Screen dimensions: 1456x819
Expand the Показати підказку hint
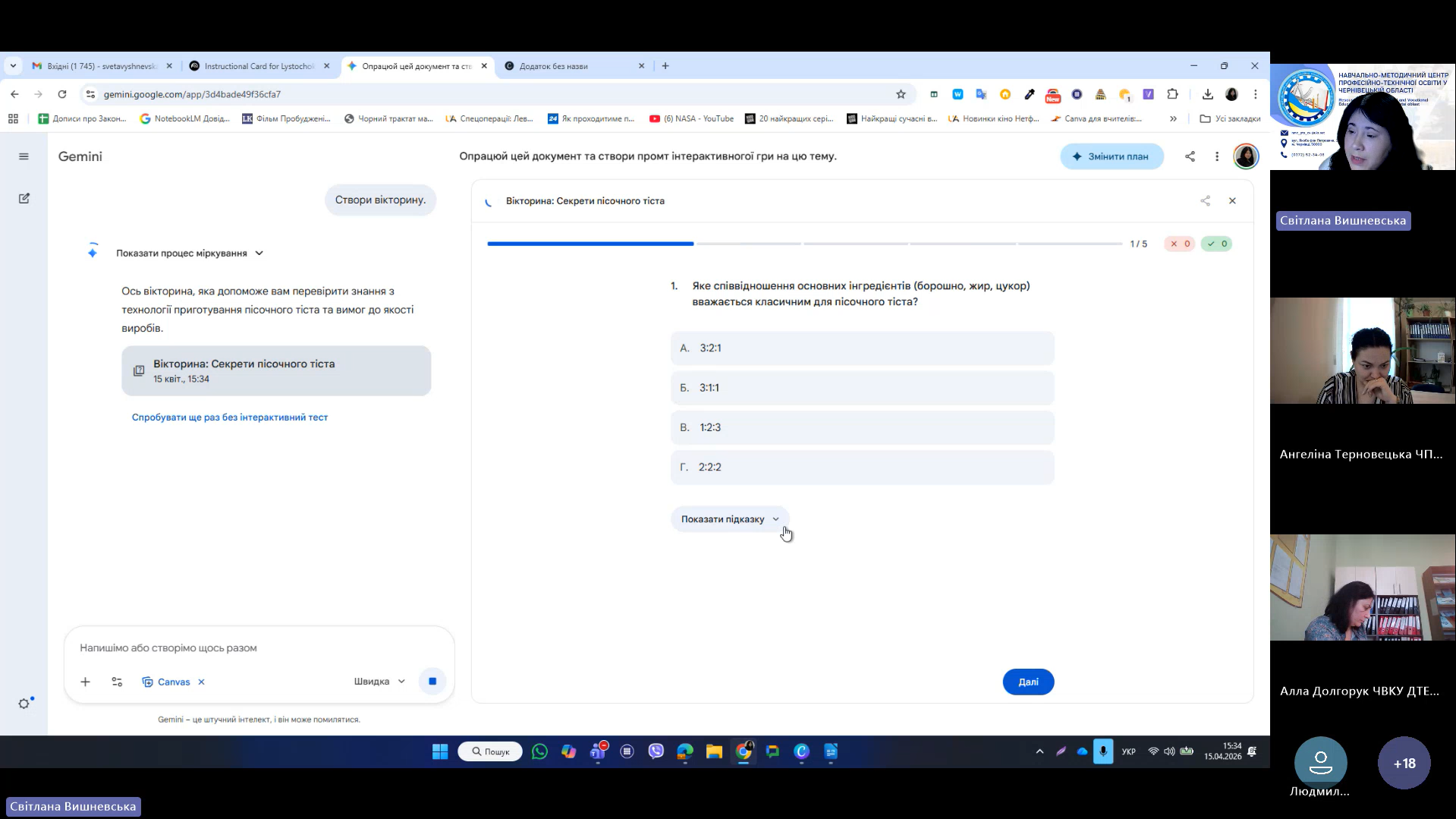click(730, 519)
